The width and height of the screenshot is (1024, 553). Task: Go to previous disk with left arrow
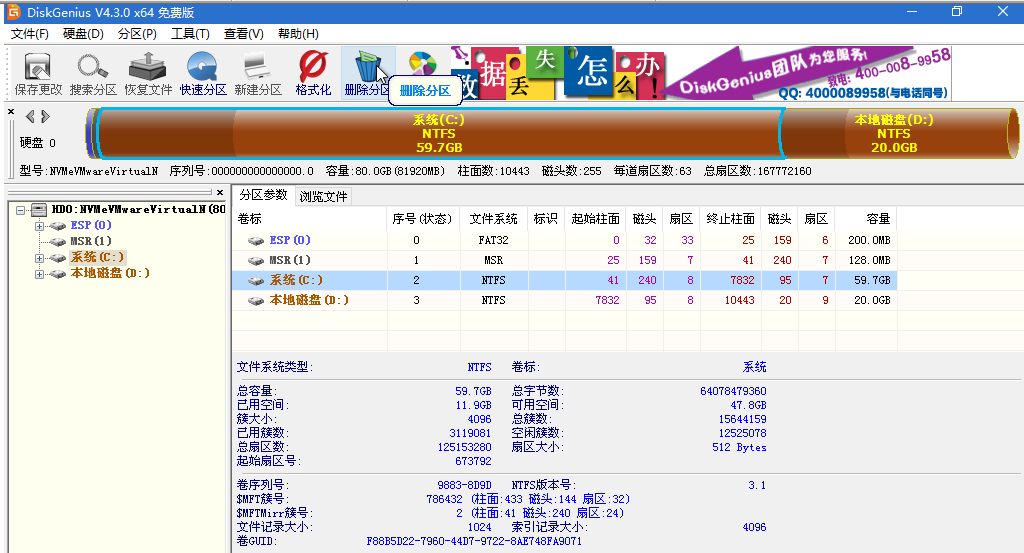30,117
